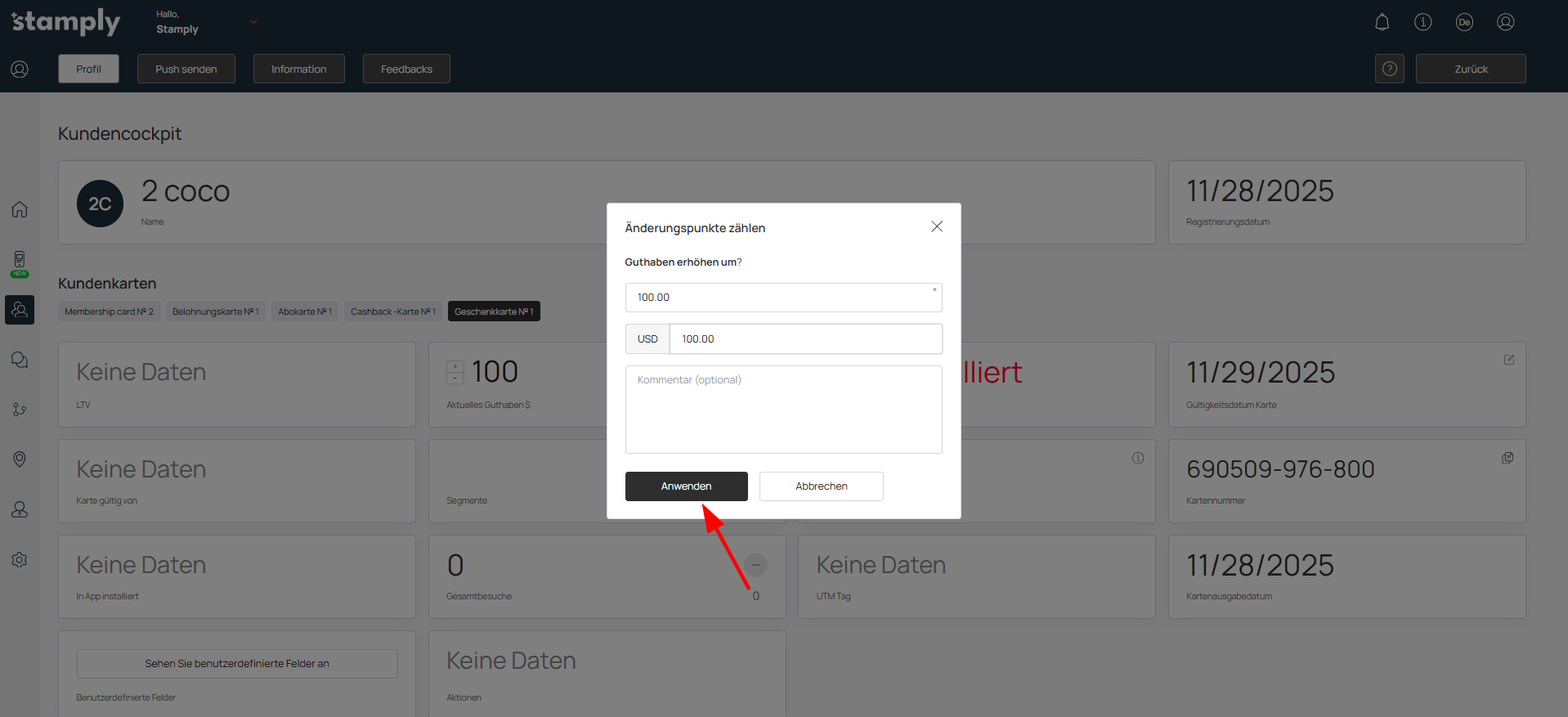Open the user account icon top right

point(1505,22)
